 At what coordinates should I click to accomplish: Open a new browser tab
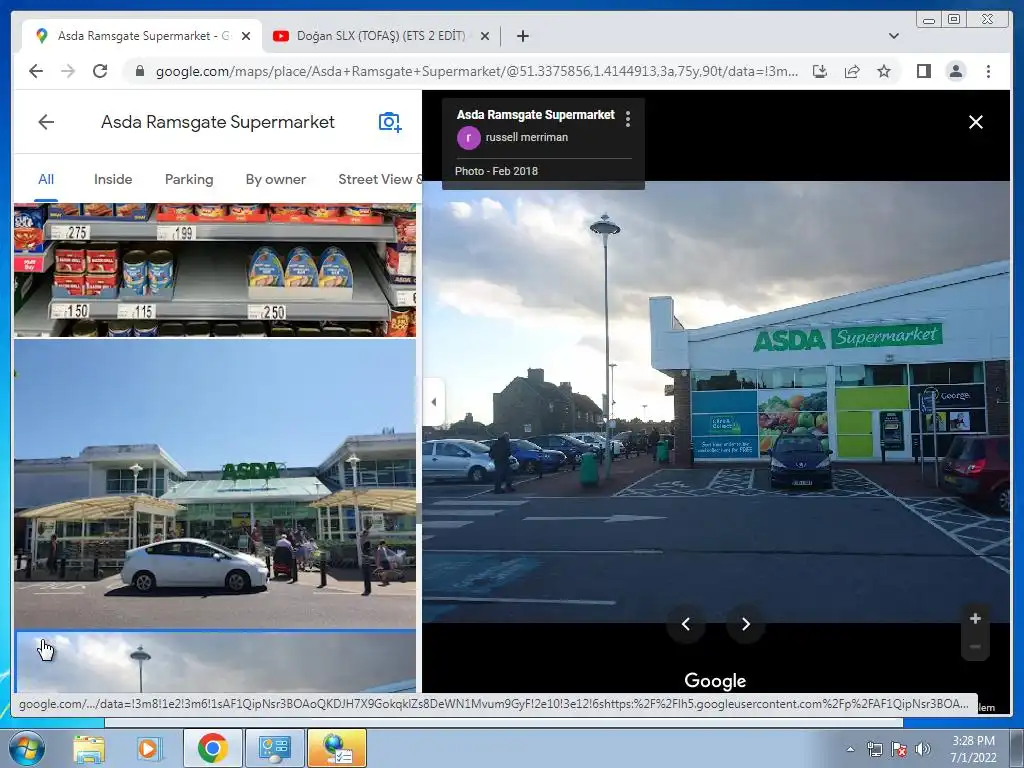[522, 36]
